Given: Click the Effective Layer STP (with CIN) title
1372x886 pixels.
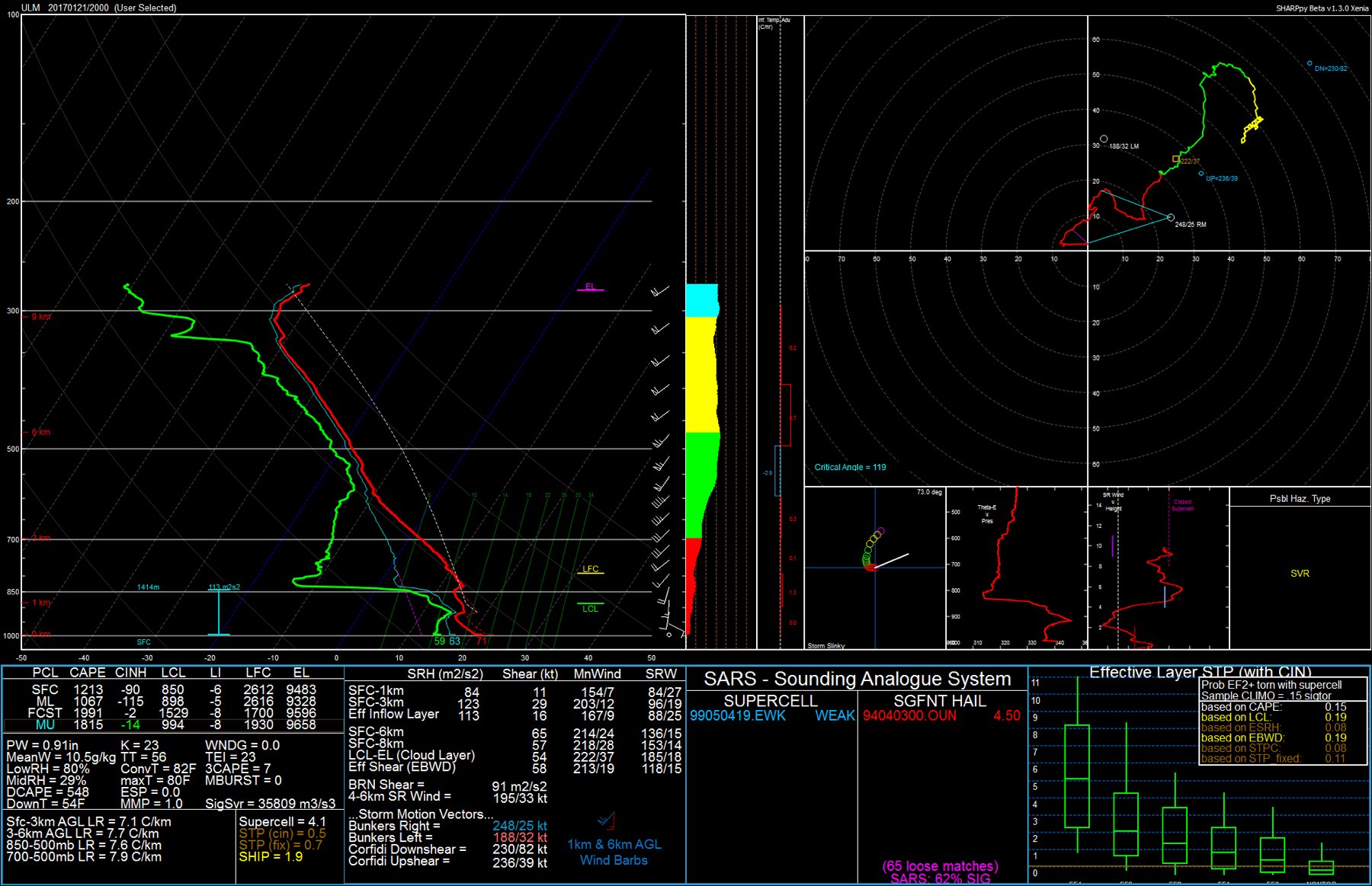Looking at the screenshot, I should tap(1200, 672).
